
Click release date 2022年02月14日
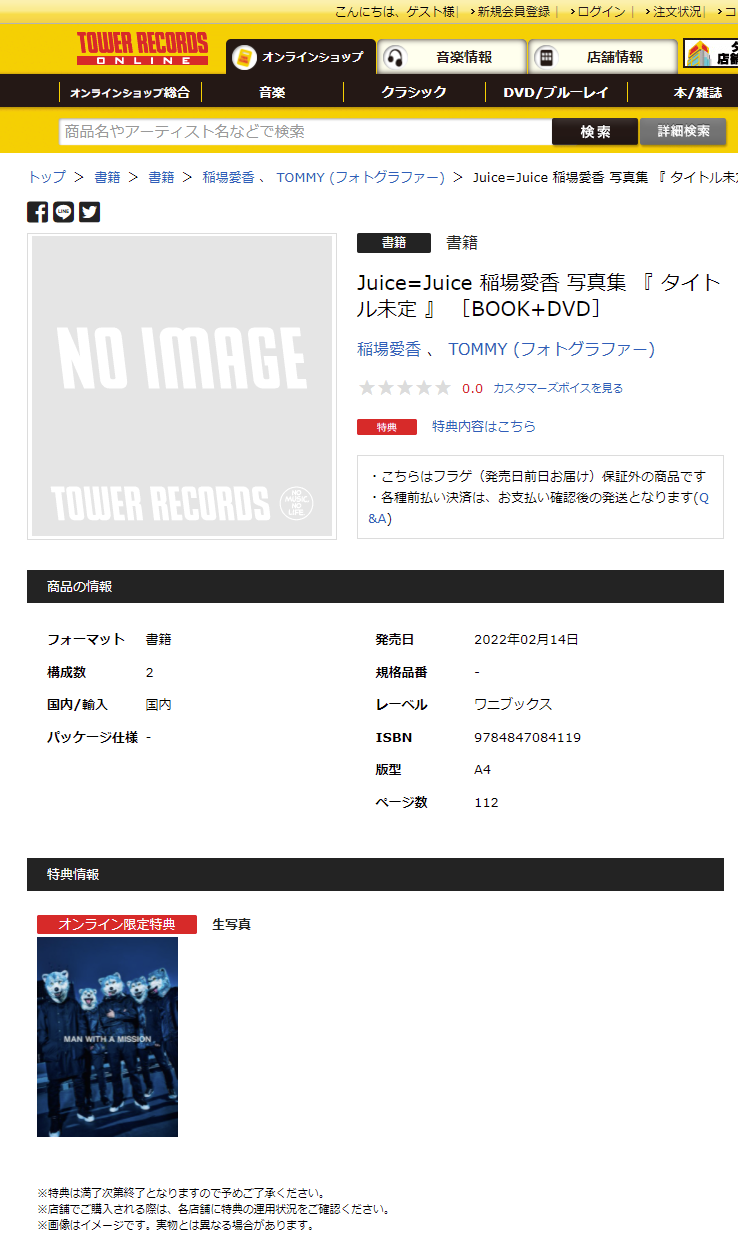coord(526,640)
